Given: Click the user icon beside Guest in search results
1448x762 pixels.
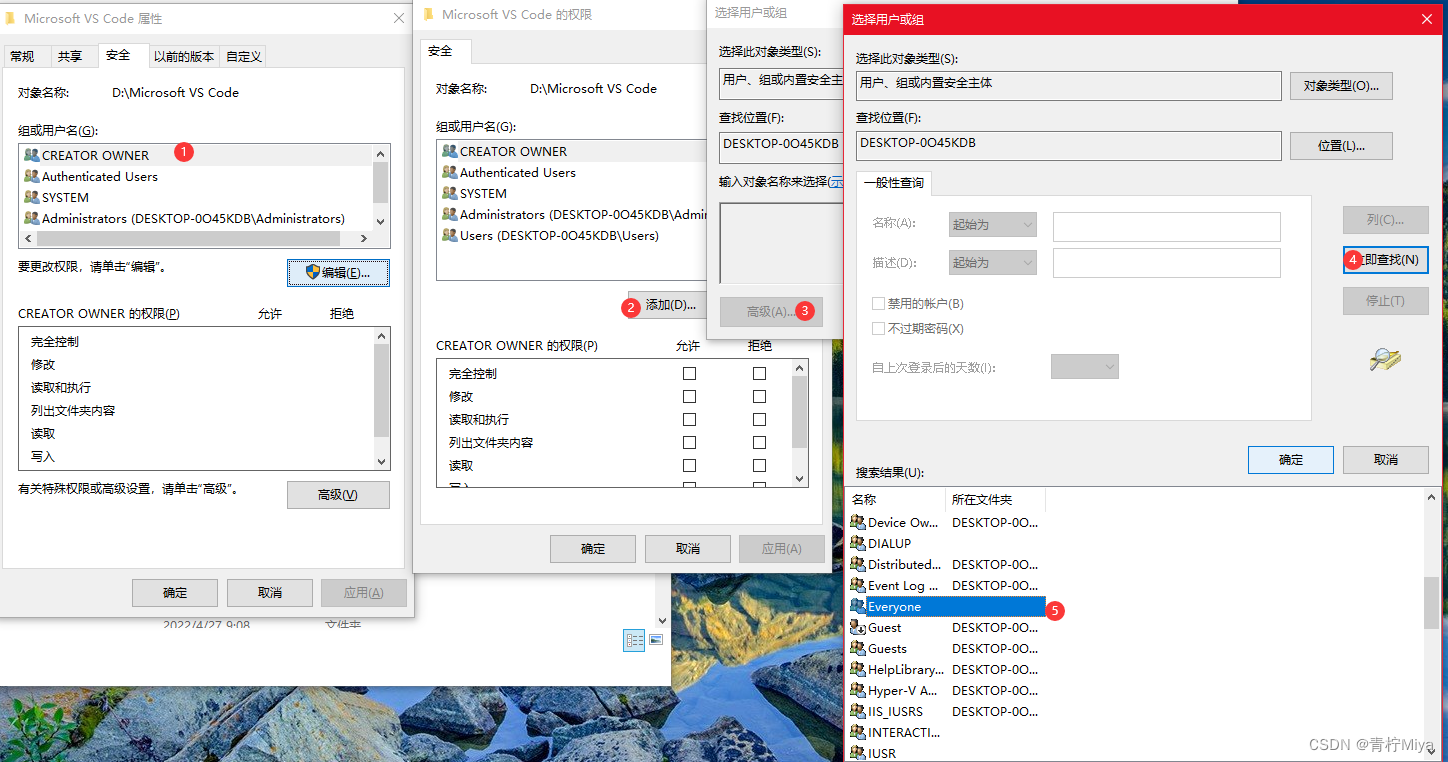Looking at the screenshot, I should click(857, 627).
